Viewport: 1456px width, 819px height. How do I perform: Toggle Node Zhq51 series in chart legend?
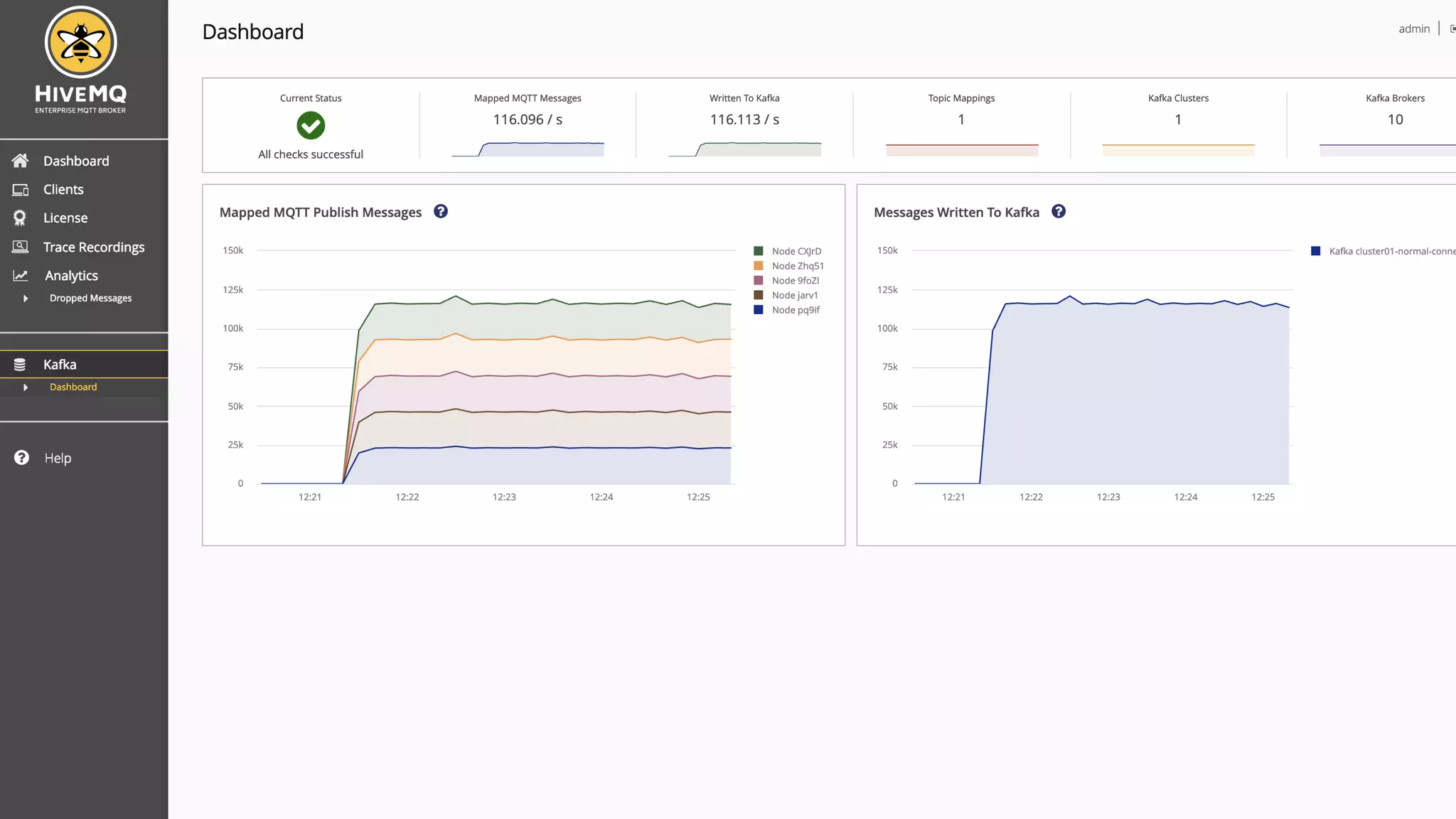(x=798, y=266)
